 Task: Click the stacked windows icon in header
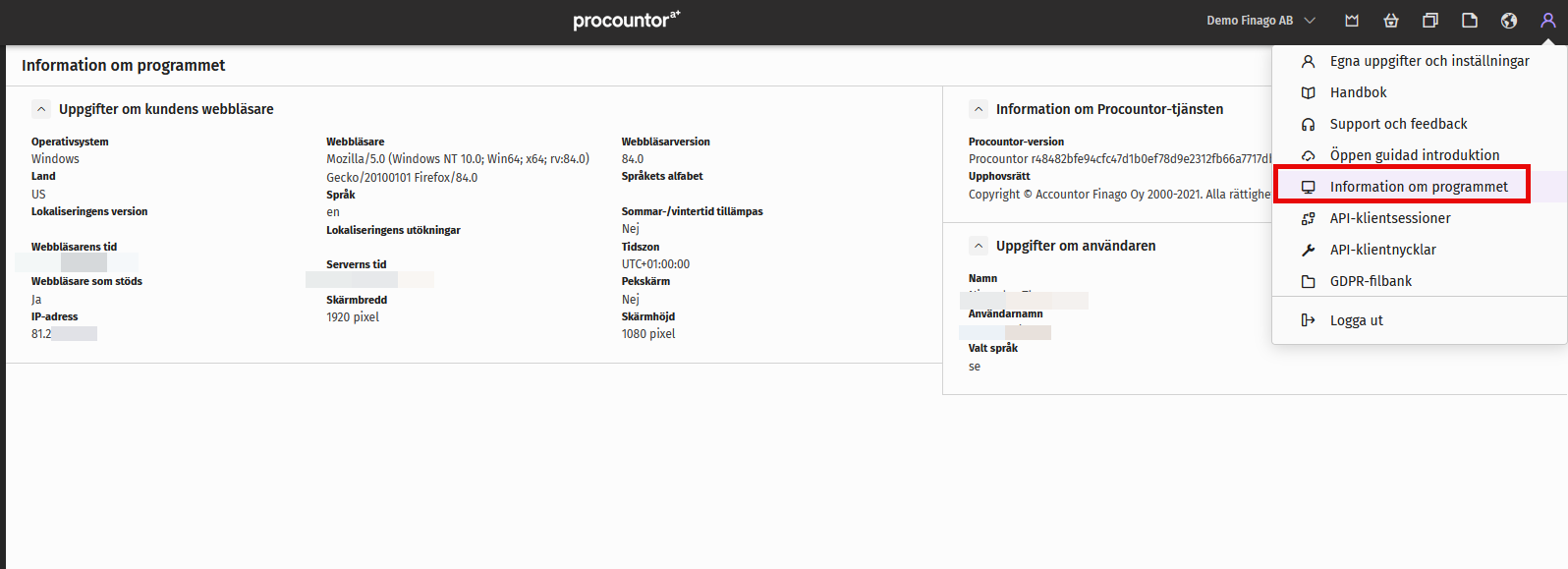pyautogui.click(x=1429, y=21)
